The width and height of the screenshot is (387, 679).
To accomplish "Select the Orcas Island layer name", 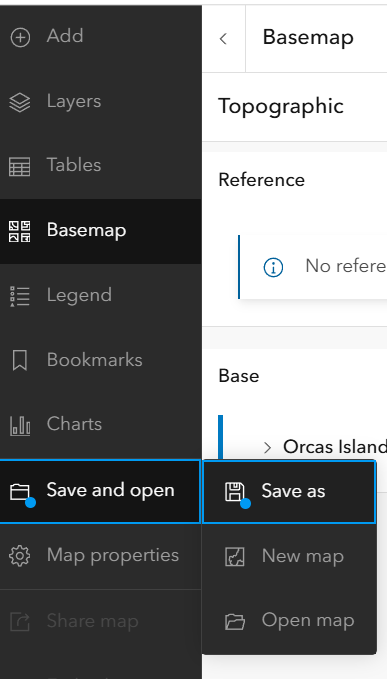I will 335,446.
